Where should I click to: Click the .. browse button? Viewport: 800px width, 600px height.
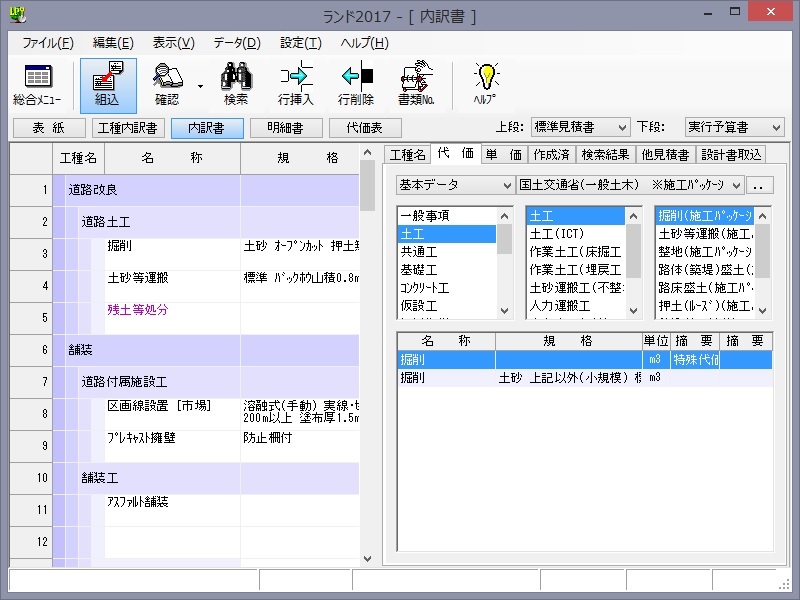tap(758, 185)
